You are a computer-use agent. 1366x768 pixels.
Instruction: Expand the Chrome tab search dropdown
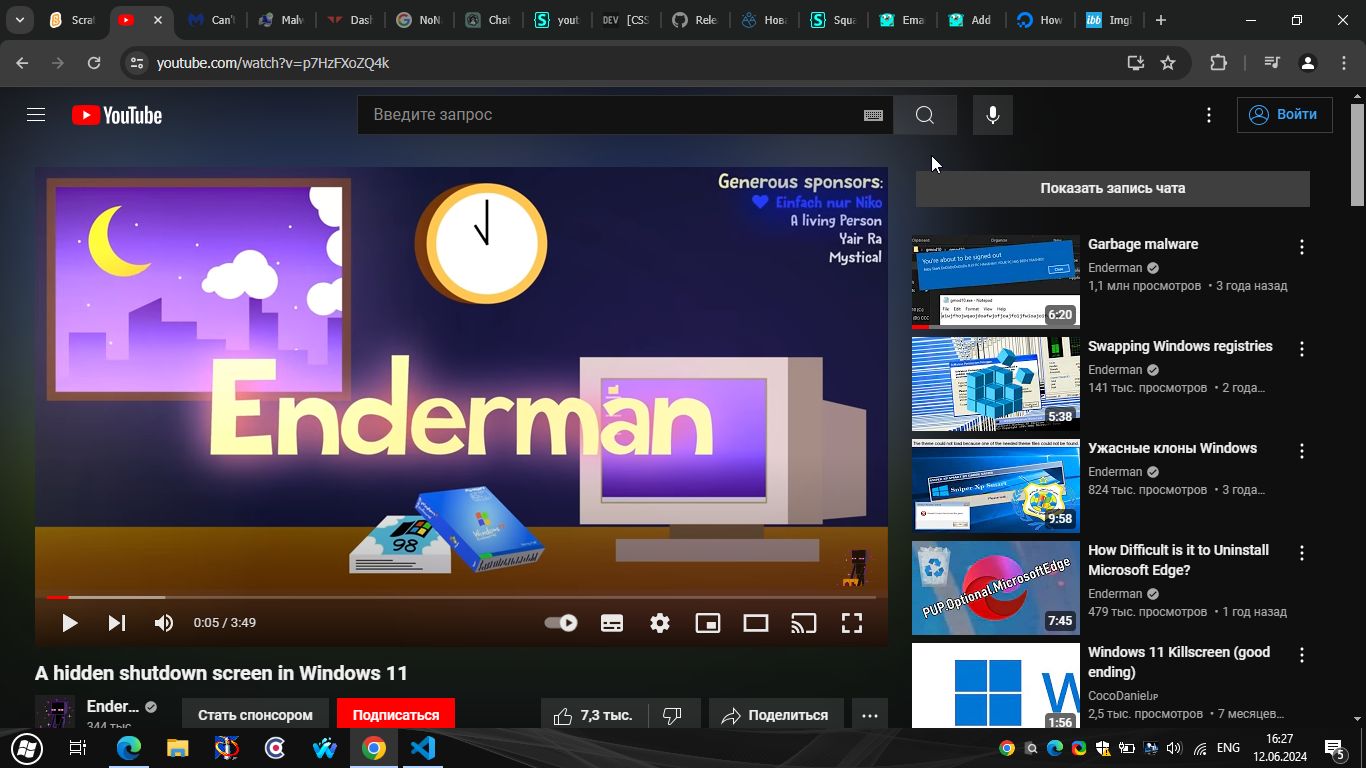(19, 20)
